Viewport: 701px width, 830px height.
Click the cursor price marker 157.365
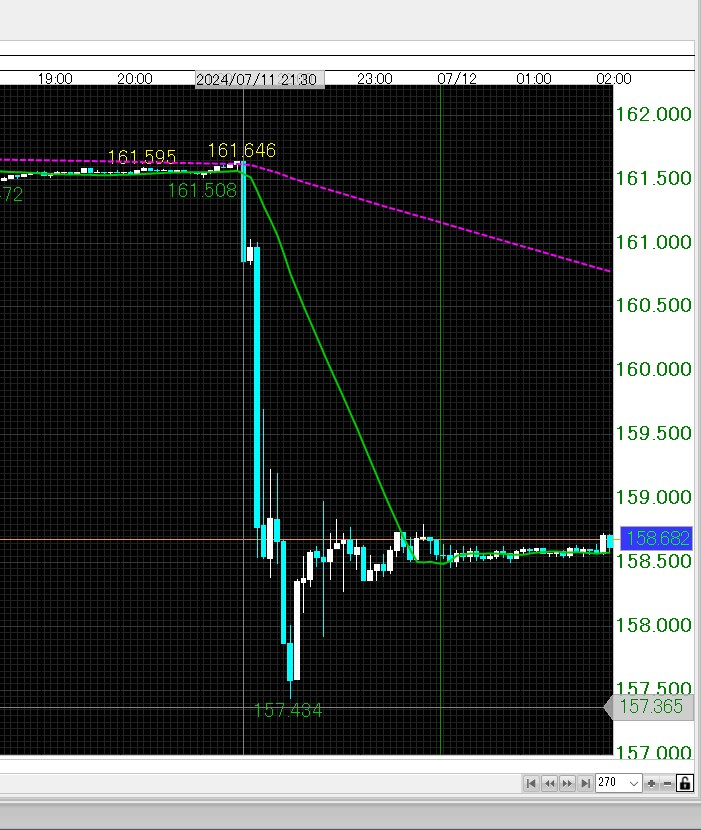pyautogui.click(x=651, y=707)
